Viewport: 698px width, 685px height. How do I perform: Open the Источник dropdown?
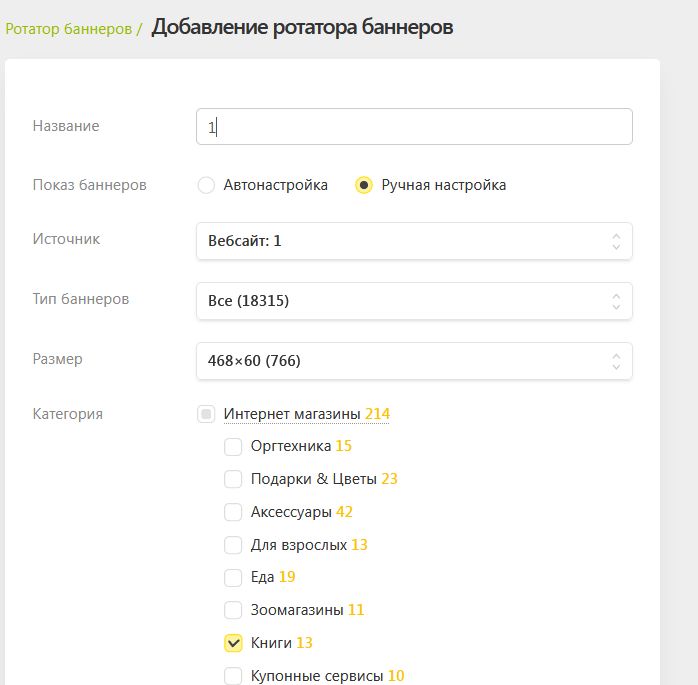(414, 241)
